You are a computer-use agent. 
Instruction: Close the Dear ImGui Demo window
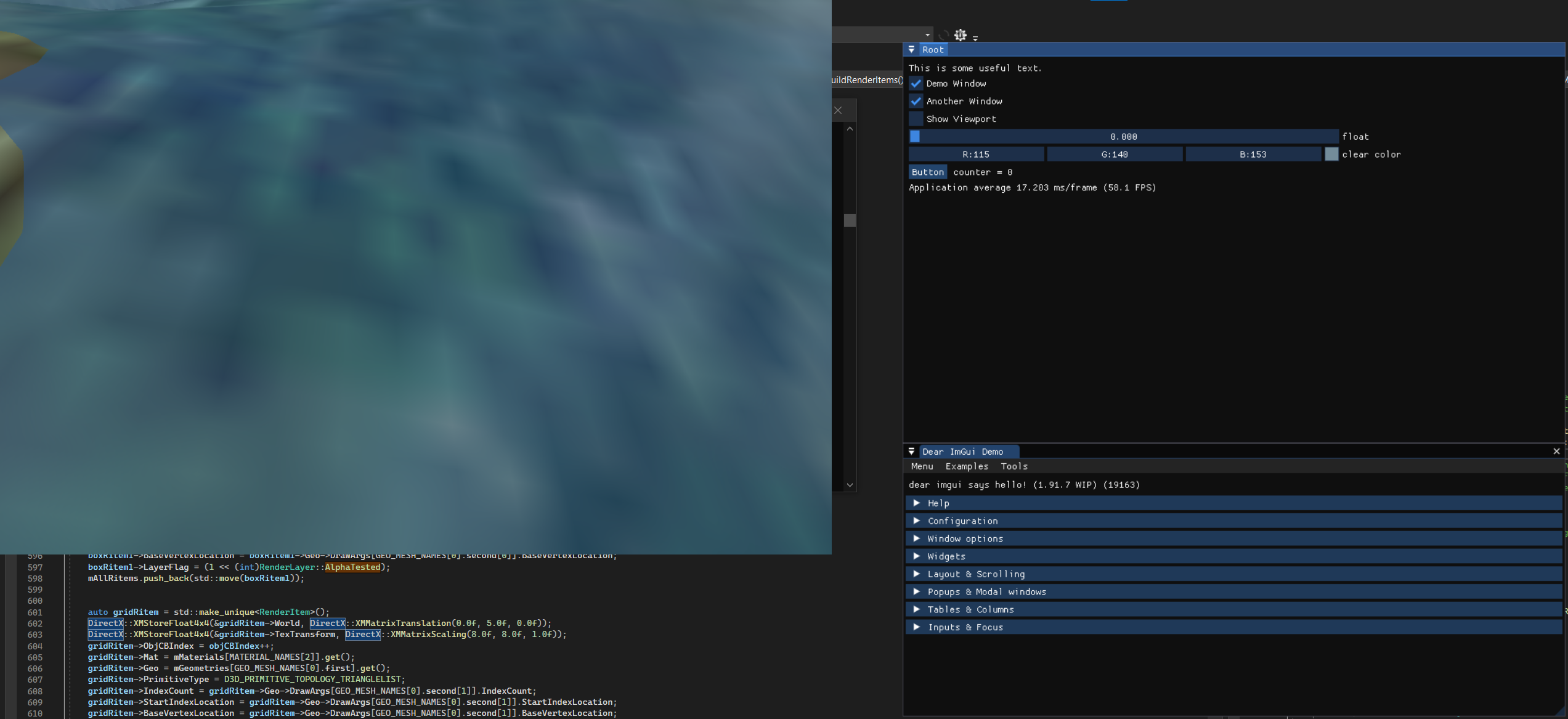(x=1556, y=452)
